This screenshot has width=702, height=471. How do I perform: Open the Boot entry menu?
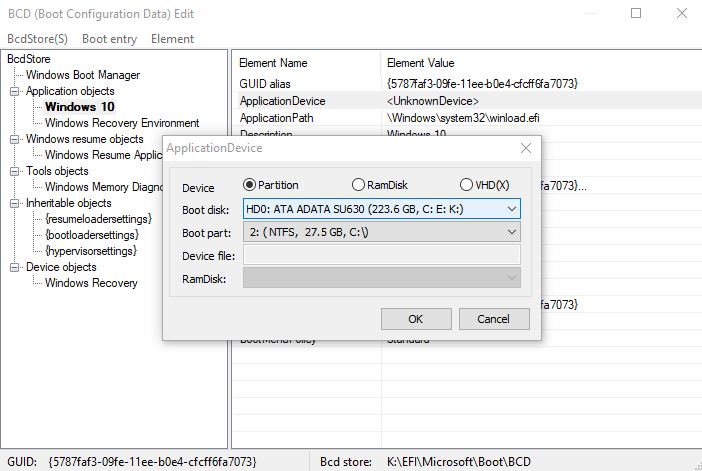(109, 39)
